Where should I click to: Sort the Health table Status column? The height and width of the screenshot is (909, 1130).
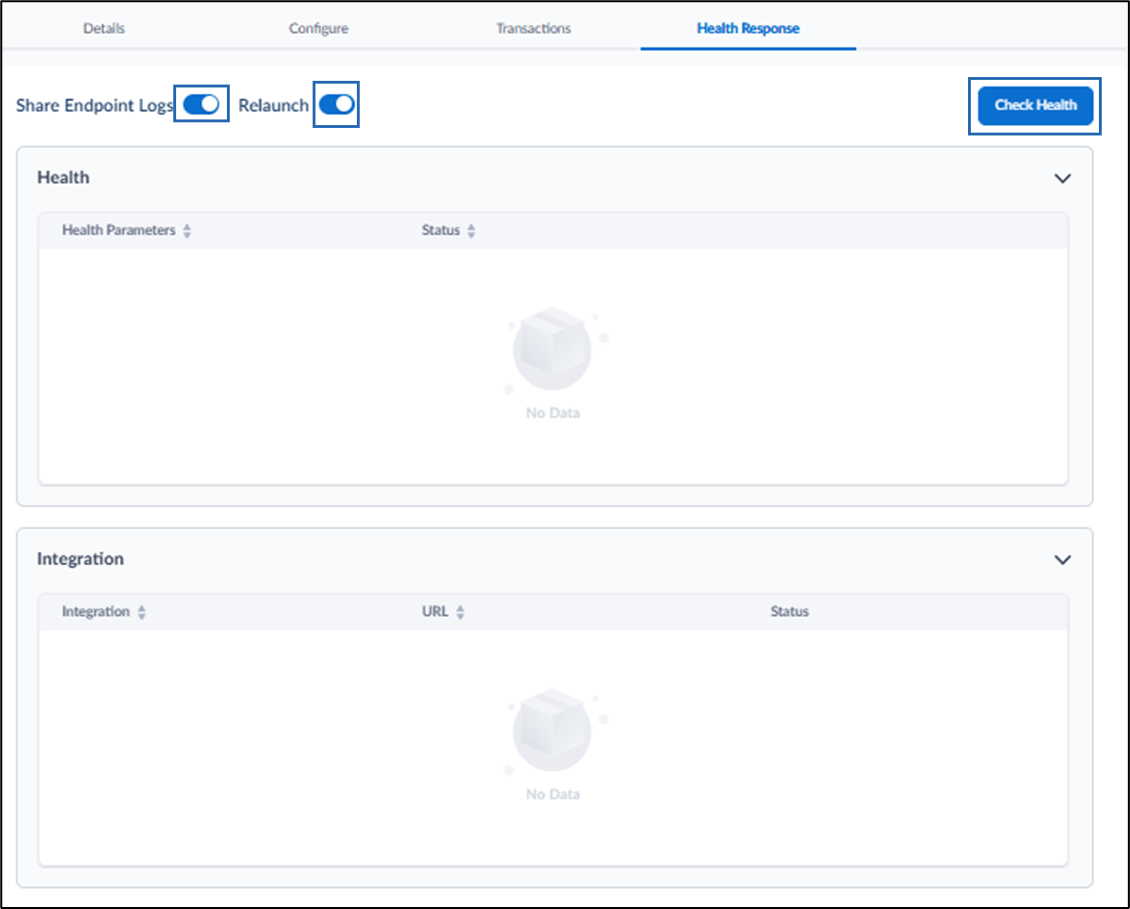[x=471, y=231]
